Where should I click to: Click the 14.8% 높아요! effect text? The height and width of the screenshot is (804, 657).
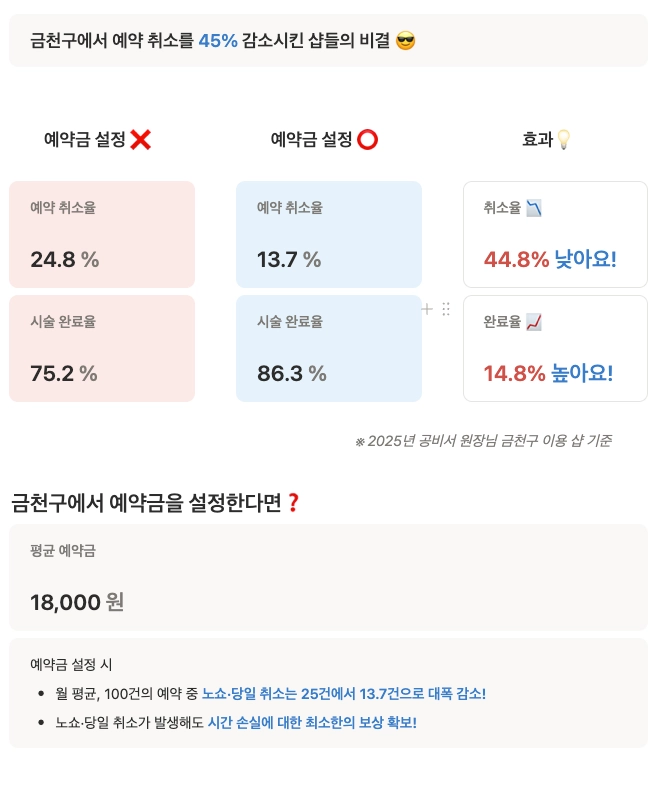click(x=548, y=374)
